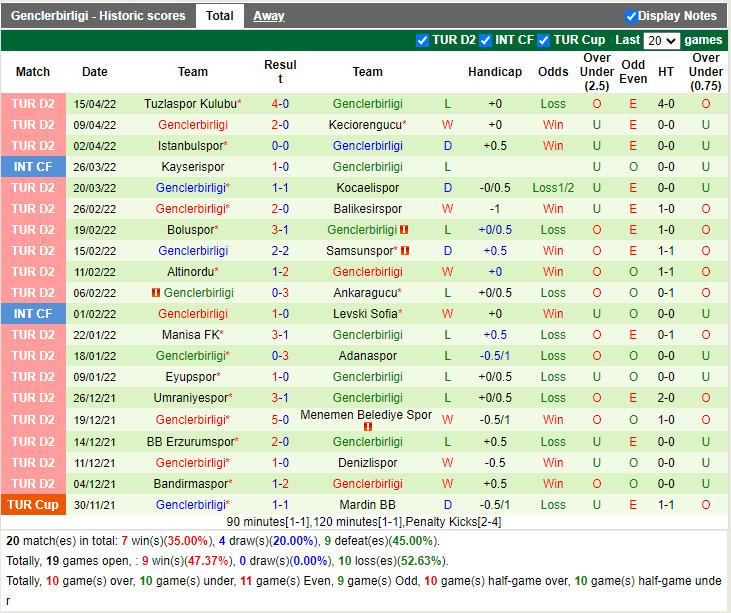Click the Over Under (2.5) column header

click(597, 72)
